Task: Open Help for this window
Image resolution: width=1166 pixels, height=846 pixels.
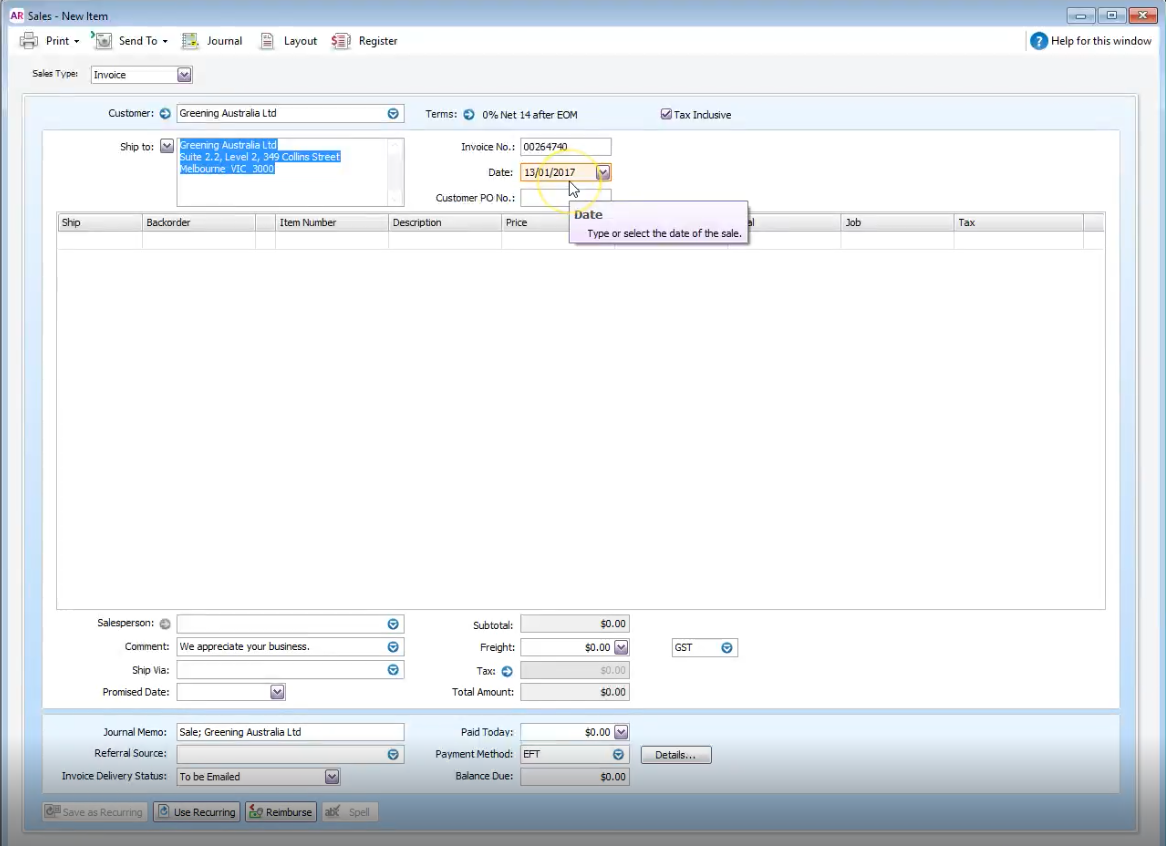Action: (1091, 41)
